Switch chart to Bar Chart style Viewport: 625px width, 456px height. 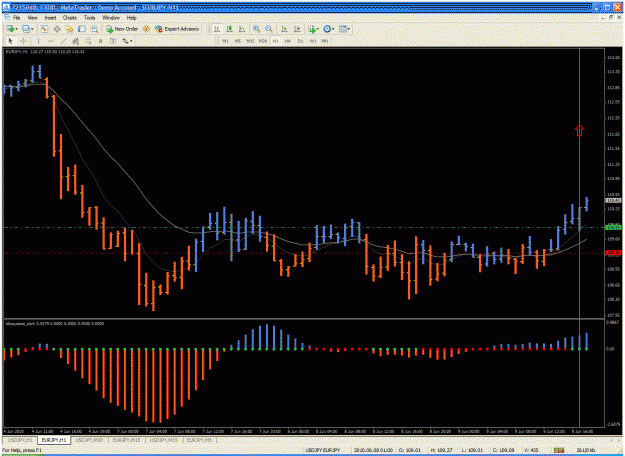click(x=217, y=29)
